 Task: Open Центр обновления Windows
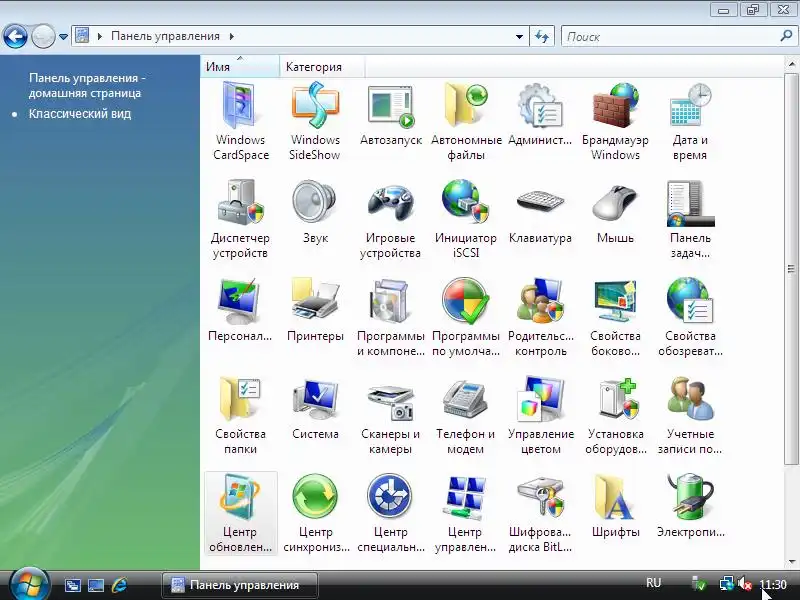240,514
